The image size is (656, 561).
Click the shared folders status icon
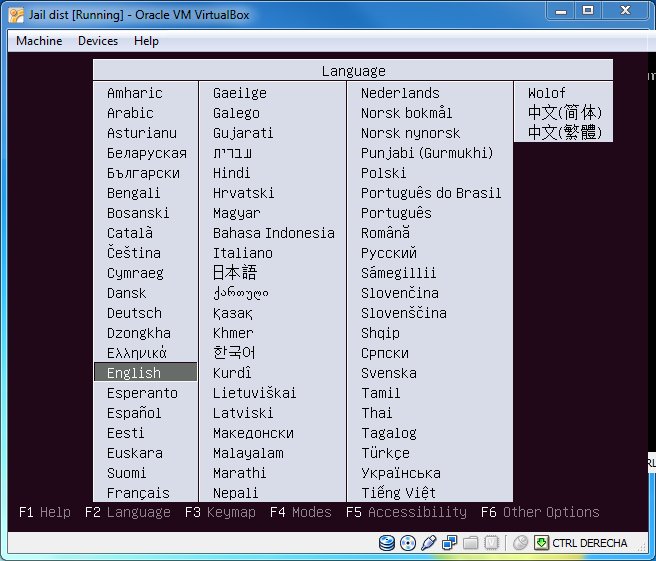[470, 543]
